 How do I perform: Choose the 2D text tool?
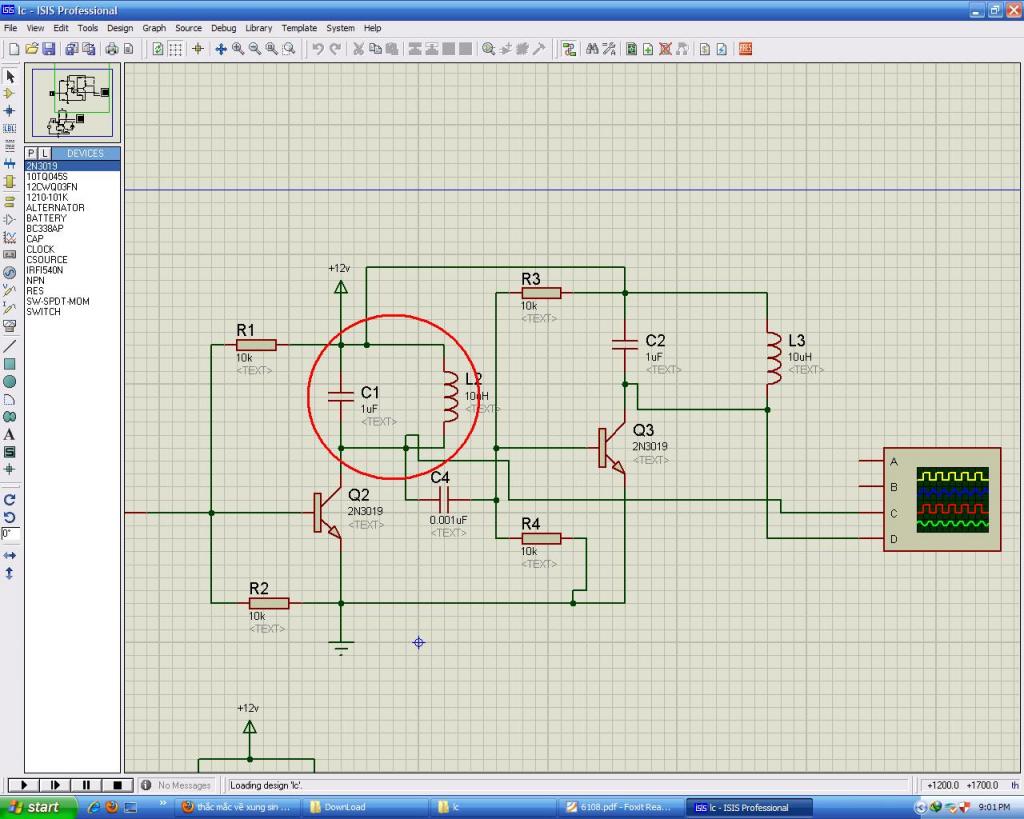click(10, 434)
